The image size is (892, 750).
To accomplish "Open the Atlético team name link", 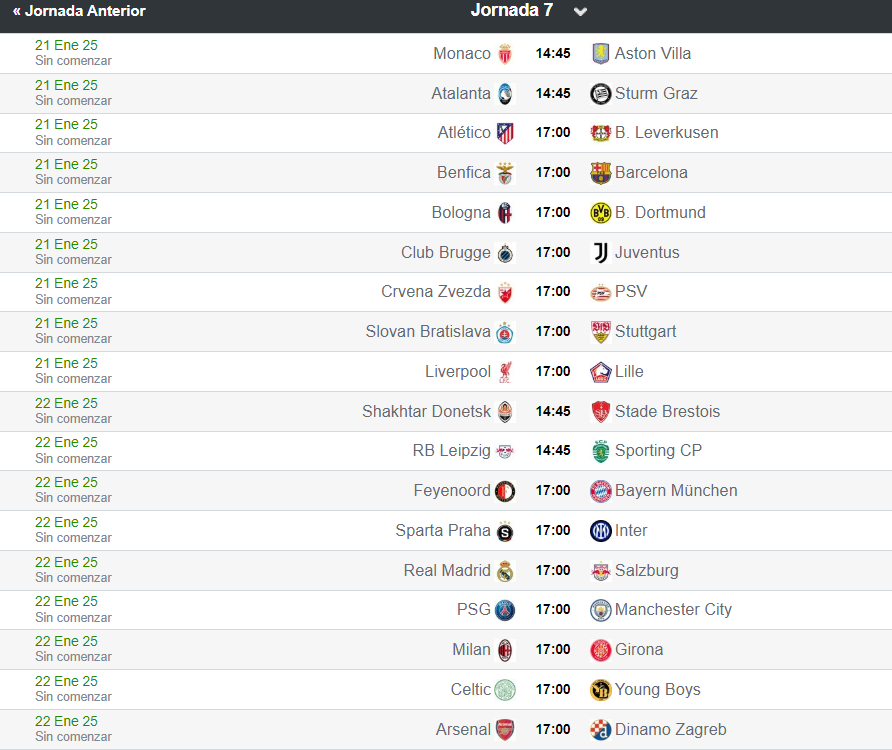I will coord(464,133).
